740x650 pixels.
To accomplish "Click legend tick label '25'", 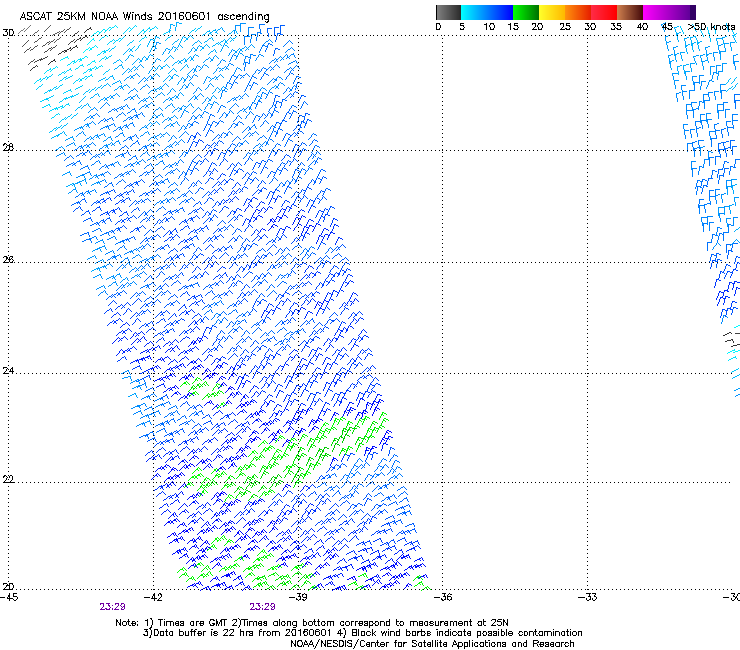I will (565, 27).
